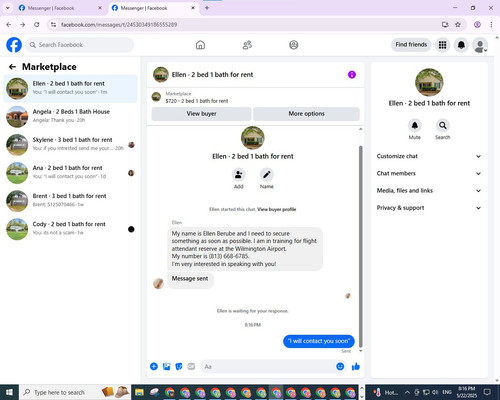Open the taskbar clock showing 8:16 PM
This screenshot has height=400, width=500.
pyautogui.click(x=467, y=392)
